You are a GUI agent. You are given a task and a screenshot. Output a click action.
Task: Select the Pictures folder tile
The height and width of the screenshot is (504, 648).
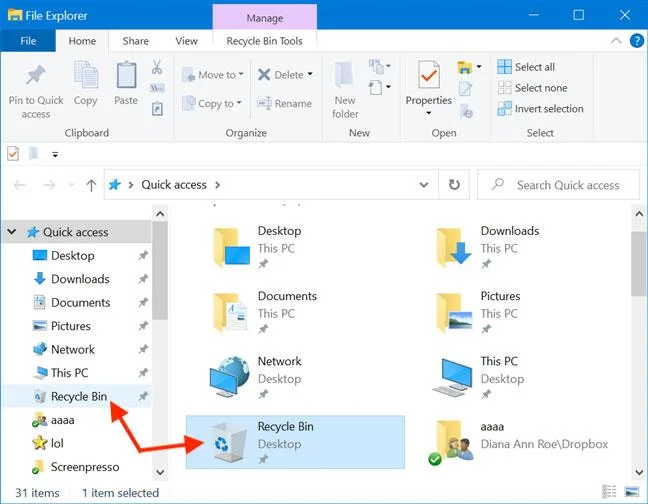(517, 312)
